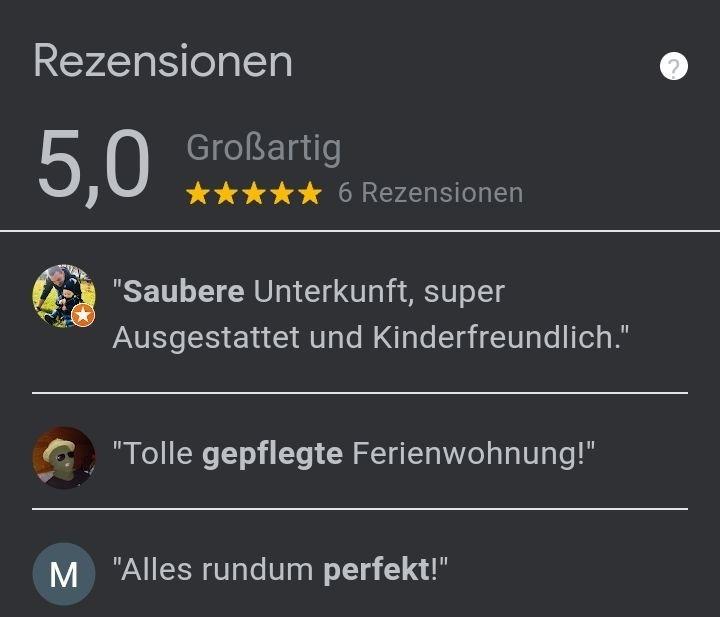The height and width of the screenshot is (617, 720).
Task: Click the bold word "perfekt"
Action: click(376, 570)
